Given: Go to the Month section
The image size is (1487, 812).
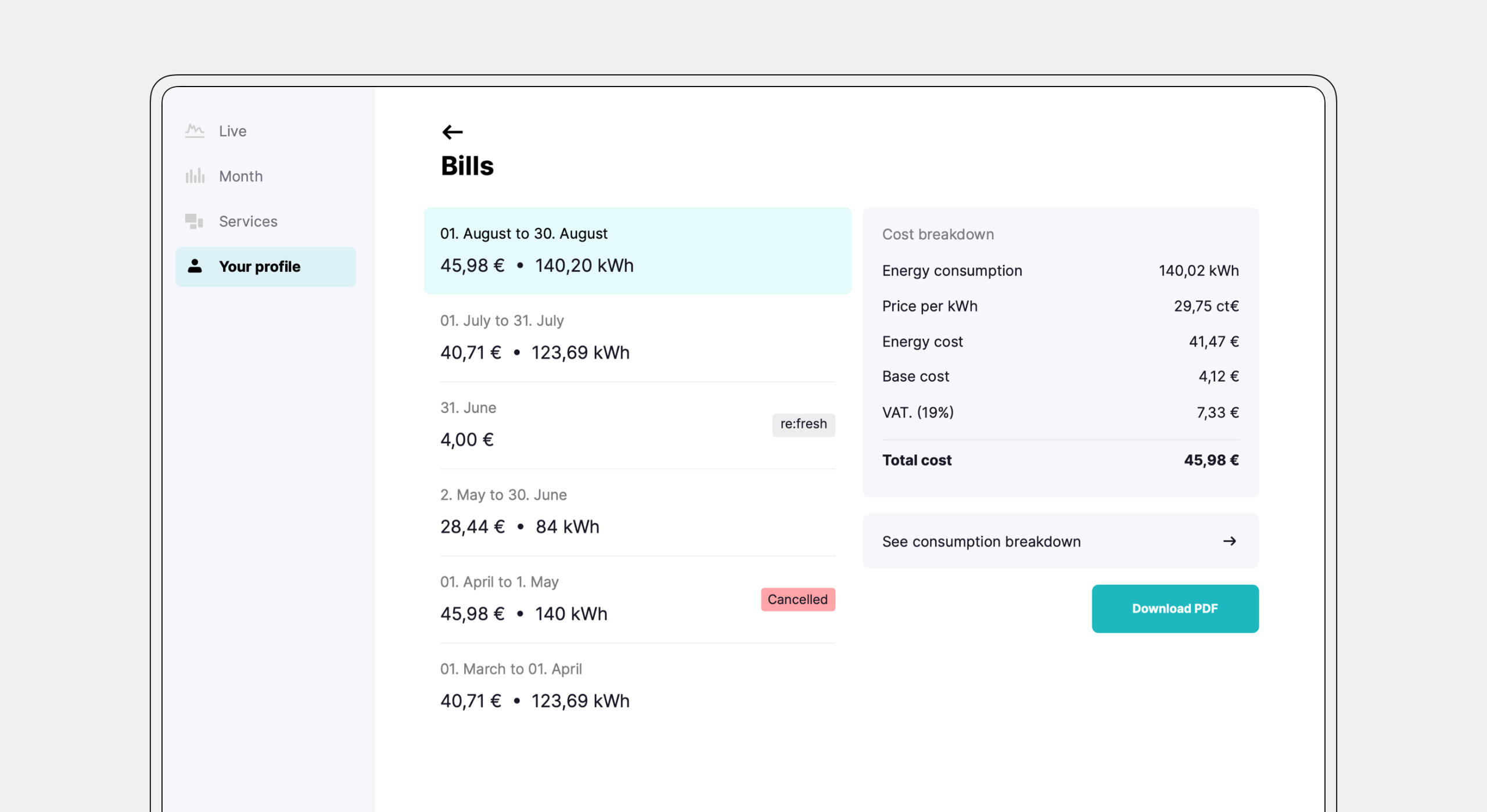Looking at the screenshot, I should tap(240, 177).
